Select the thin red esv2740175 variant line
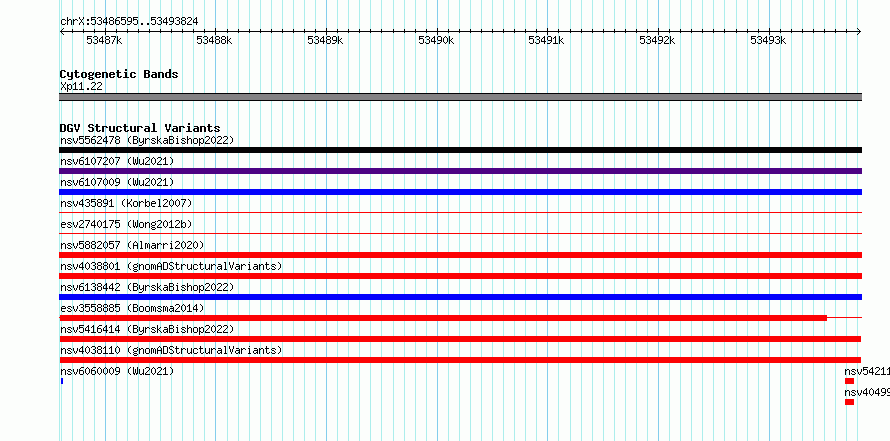This screenshot has width=890, height=441. coord(460,233)
